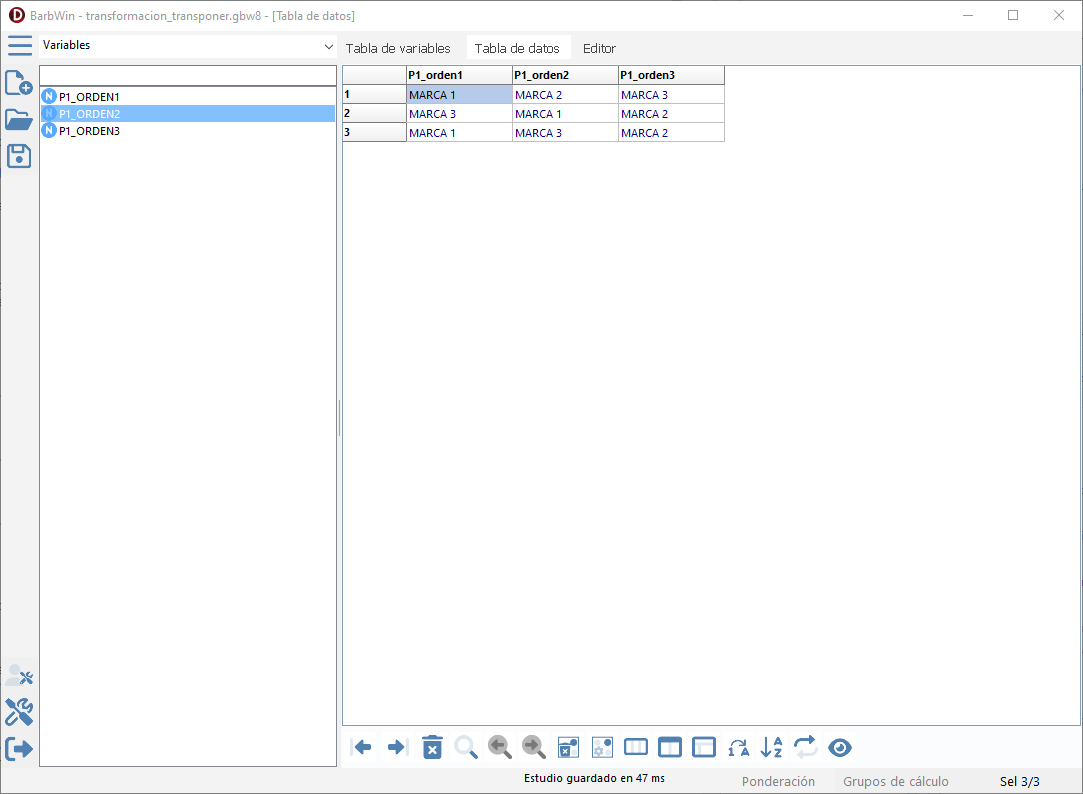1083x794 pixels.
Task: Click the save diskette icon
Action: (x=19, y=155)
